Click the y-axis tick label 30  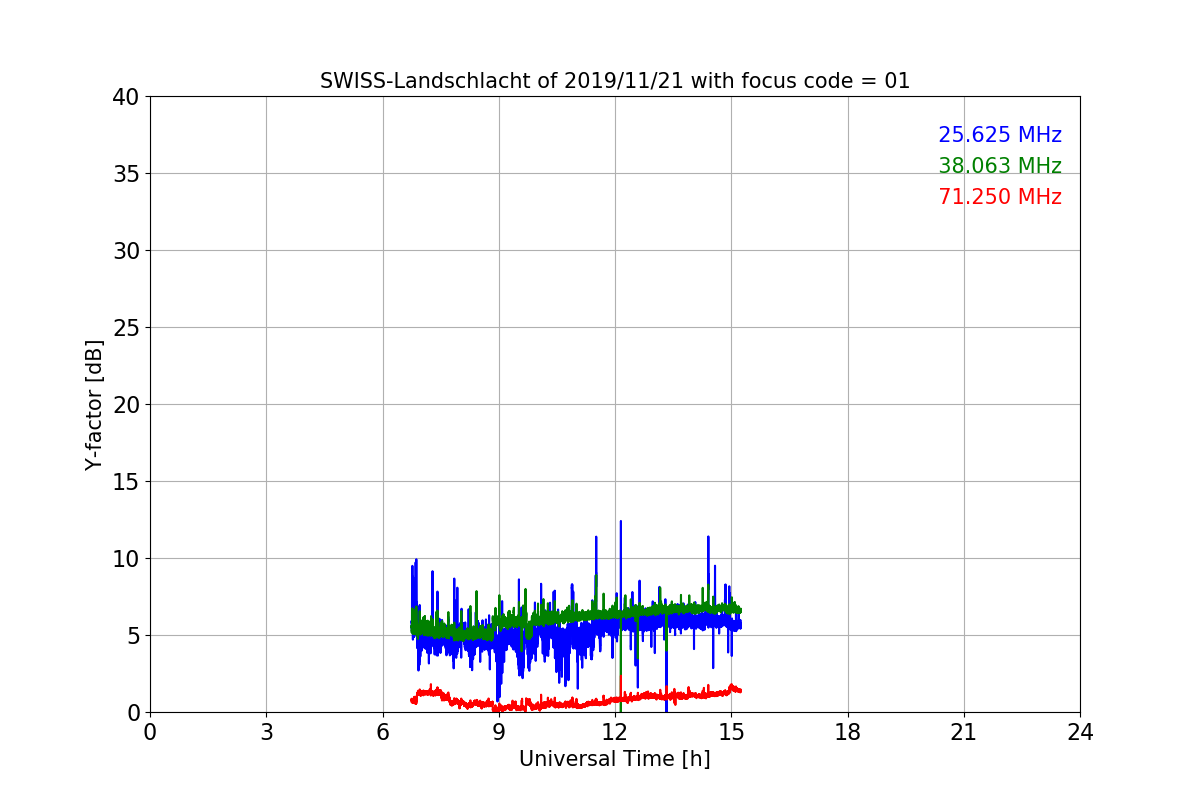coord(126,251)
